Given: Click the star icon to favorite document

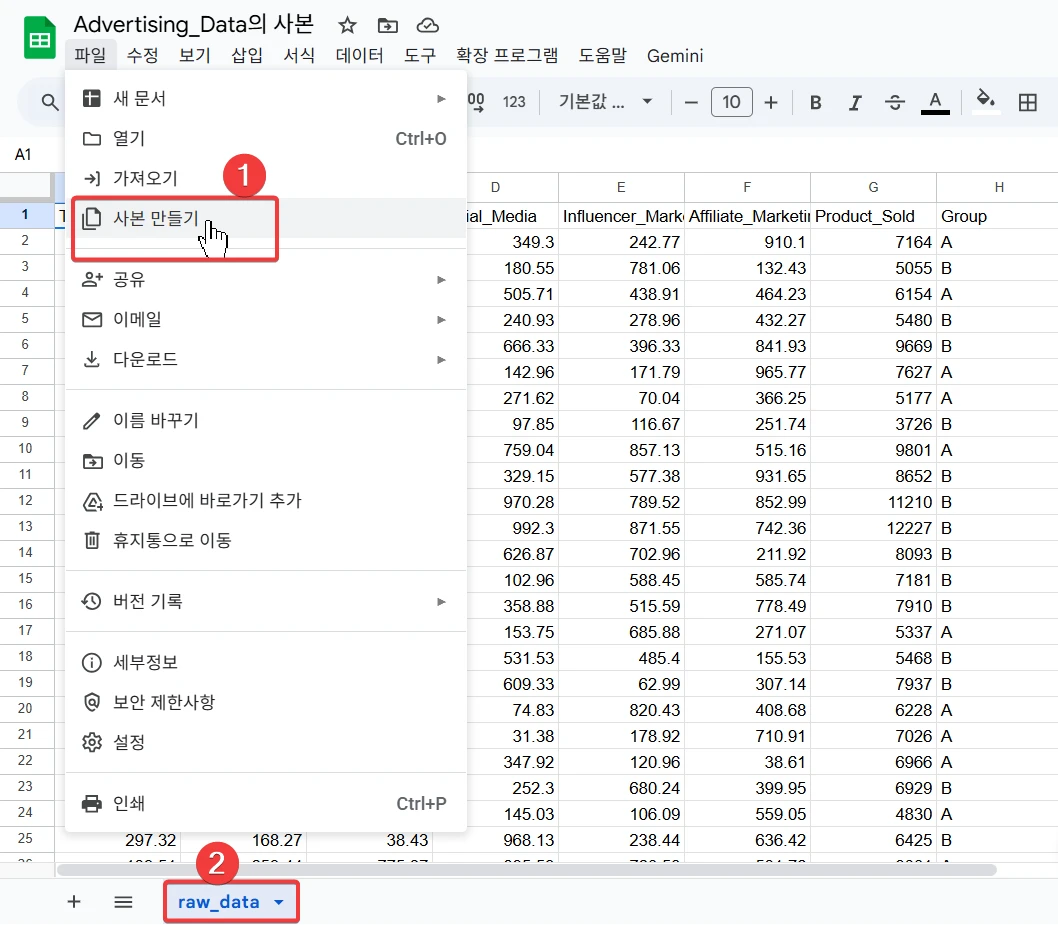Looking at the screenshot, I should (347, 25).
